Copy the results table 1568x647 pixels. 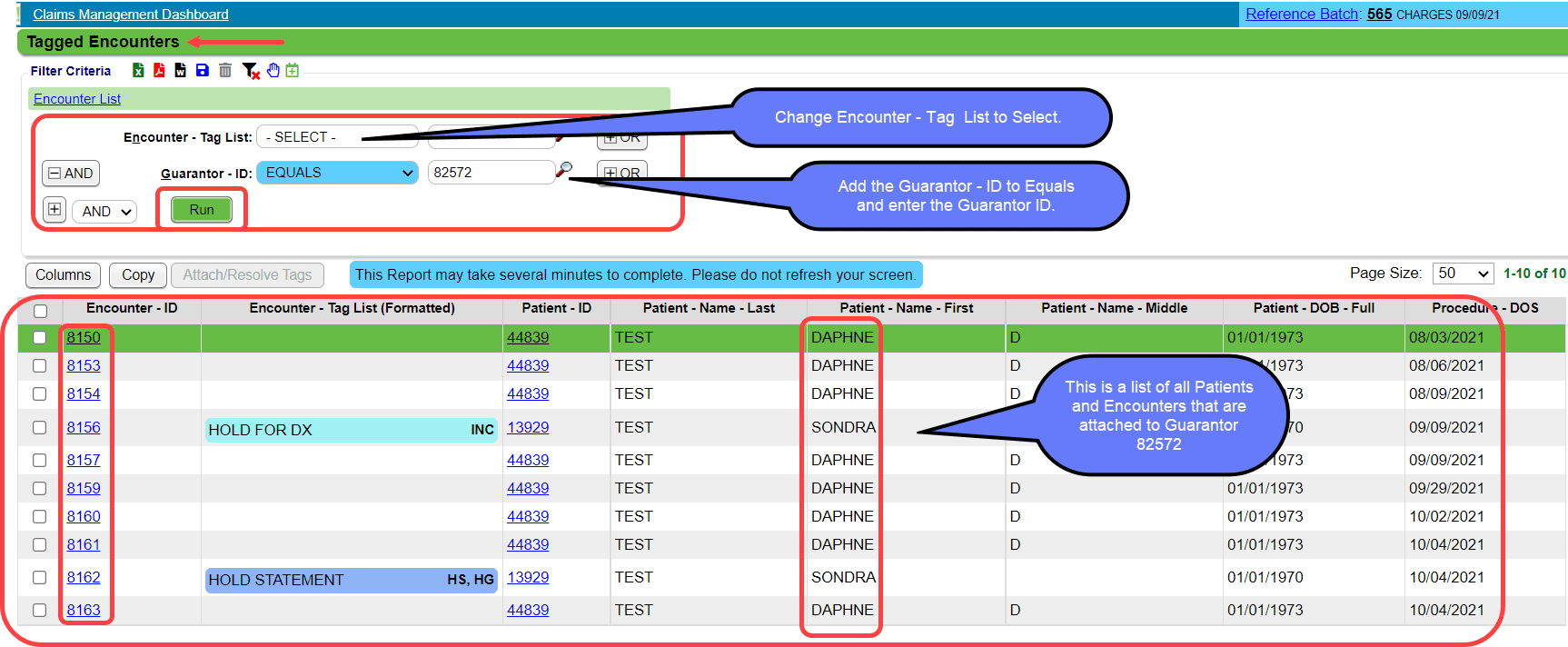coord(138,274)
